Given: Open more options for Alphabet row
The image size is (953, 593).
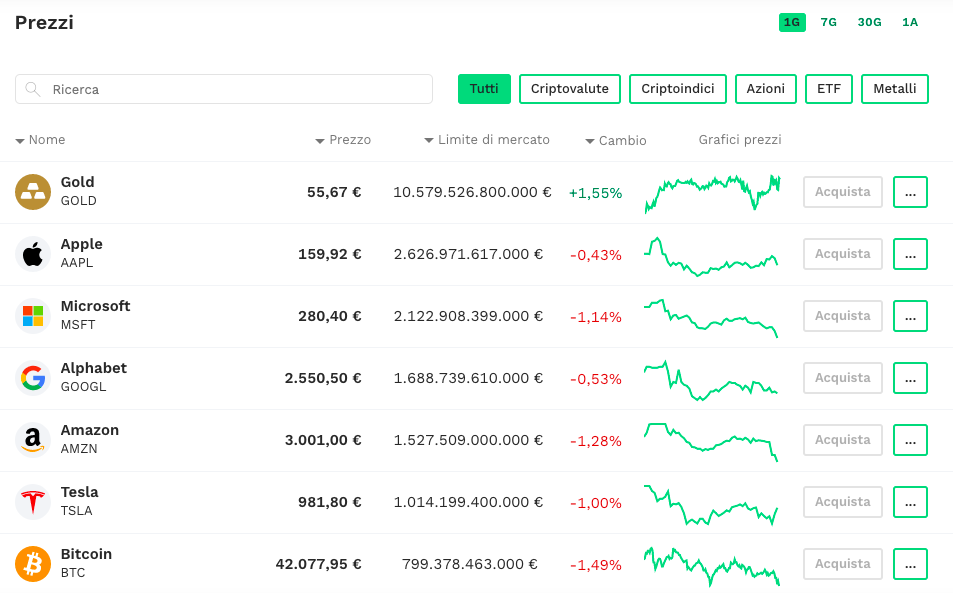Looking at the screenshot, I should (x=910, y=378).
